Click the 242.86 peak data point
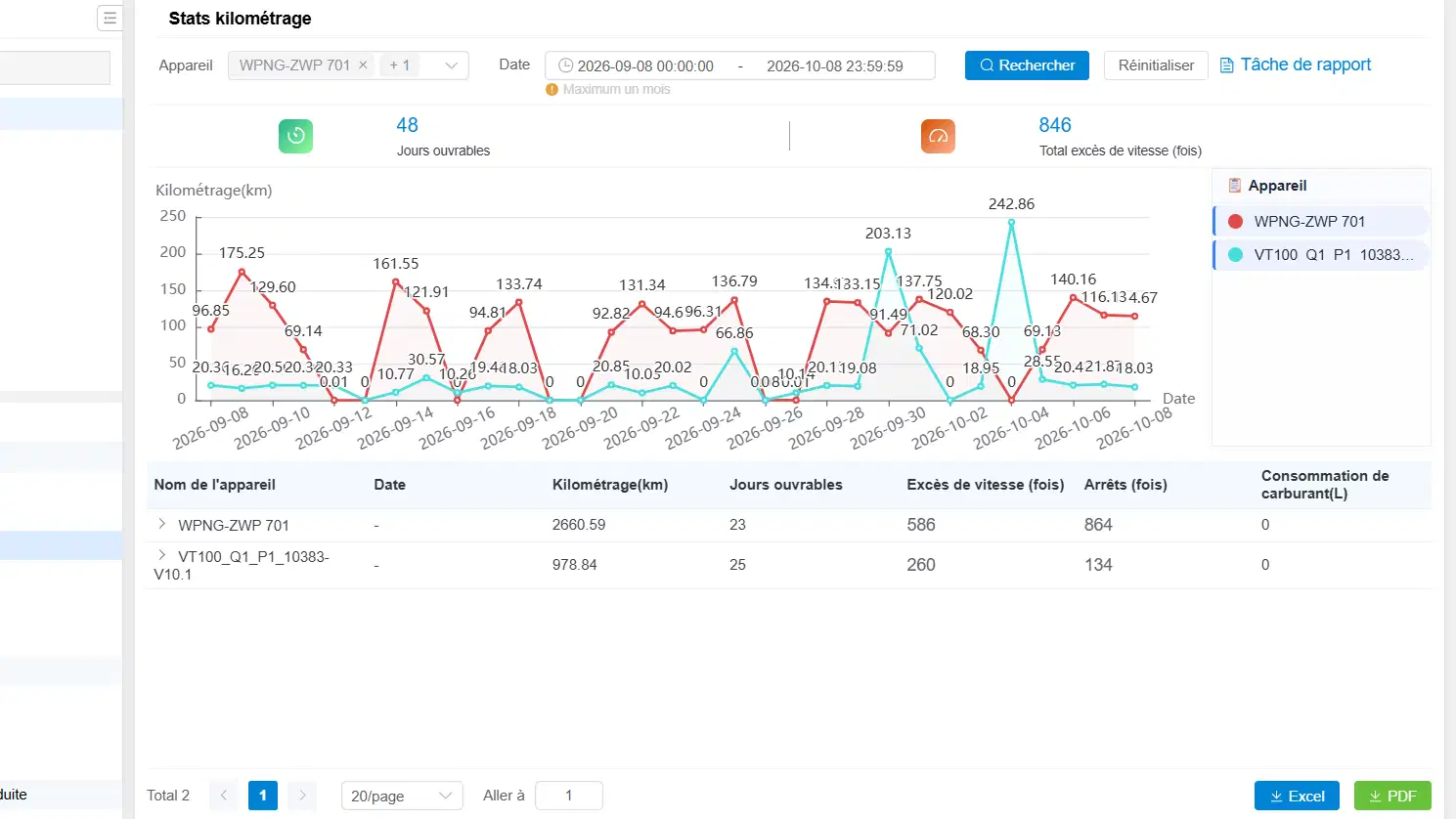The width and height of the screenshot is (1456, 819). click(x=1011, y=222)
